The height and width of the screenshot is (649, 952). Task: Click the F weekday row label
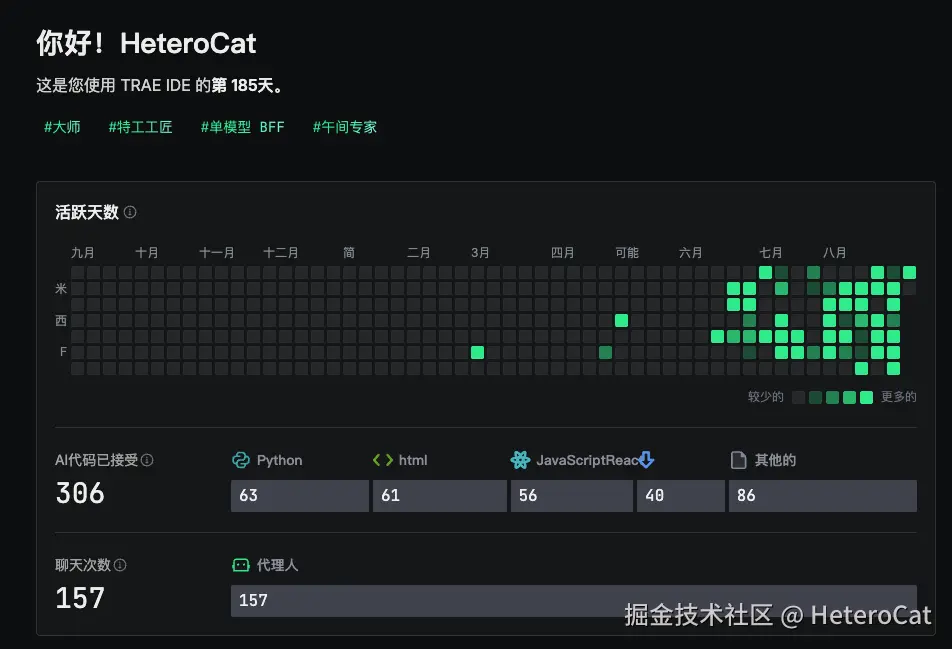[x=63, y=352]
